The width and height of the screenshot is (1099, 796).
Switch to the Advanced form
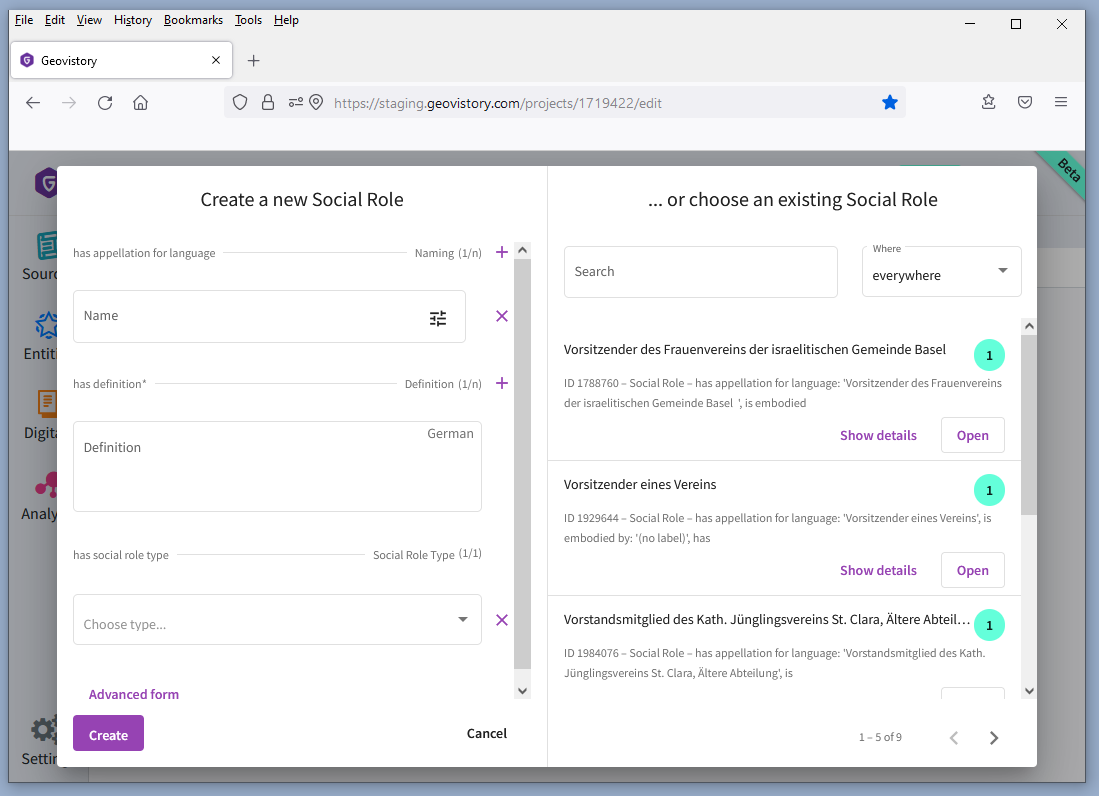pyautogui.click(x=134, y=694)
